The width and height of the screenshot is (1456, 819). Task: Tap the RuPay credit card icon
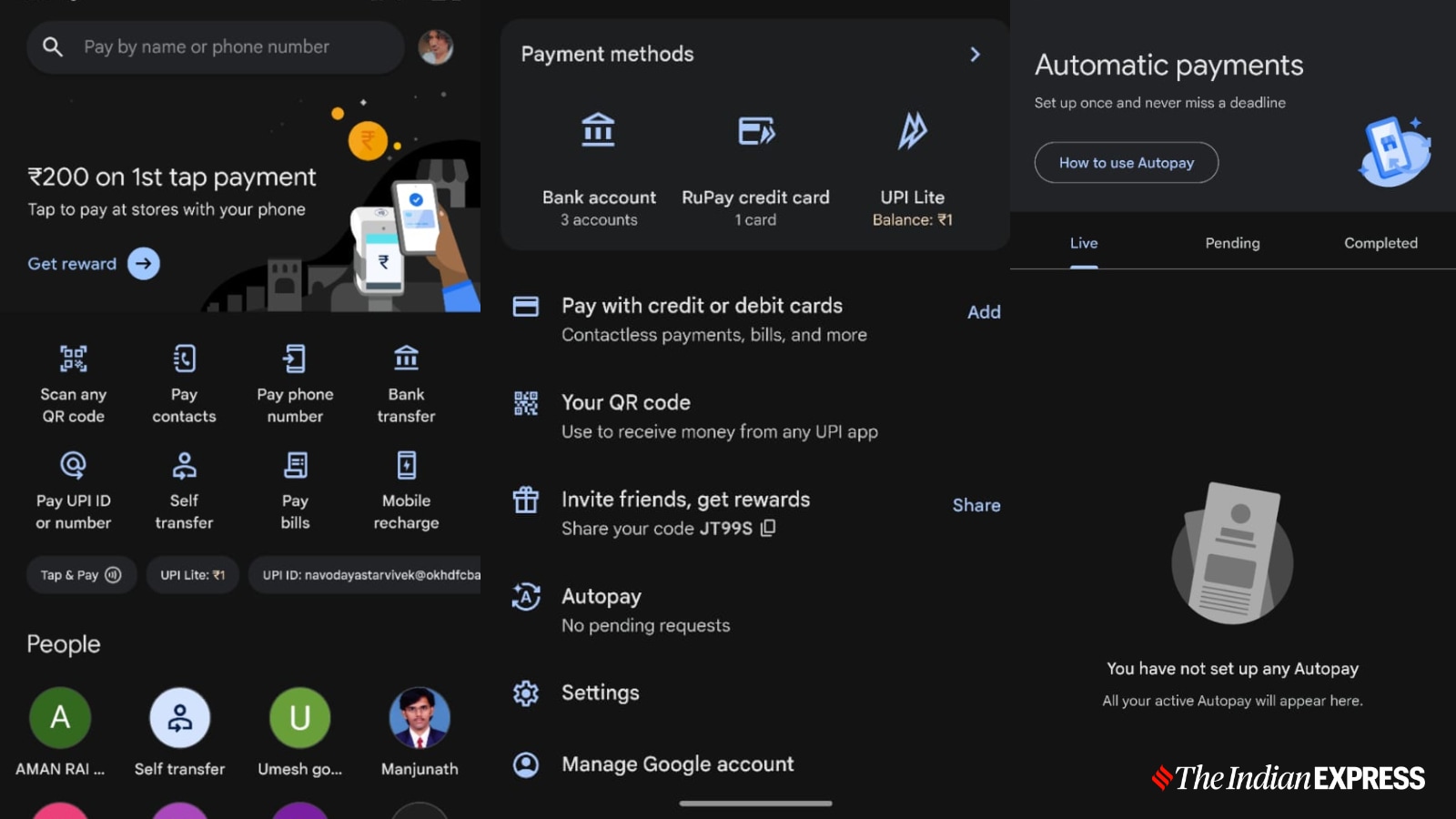click(755, 132)
